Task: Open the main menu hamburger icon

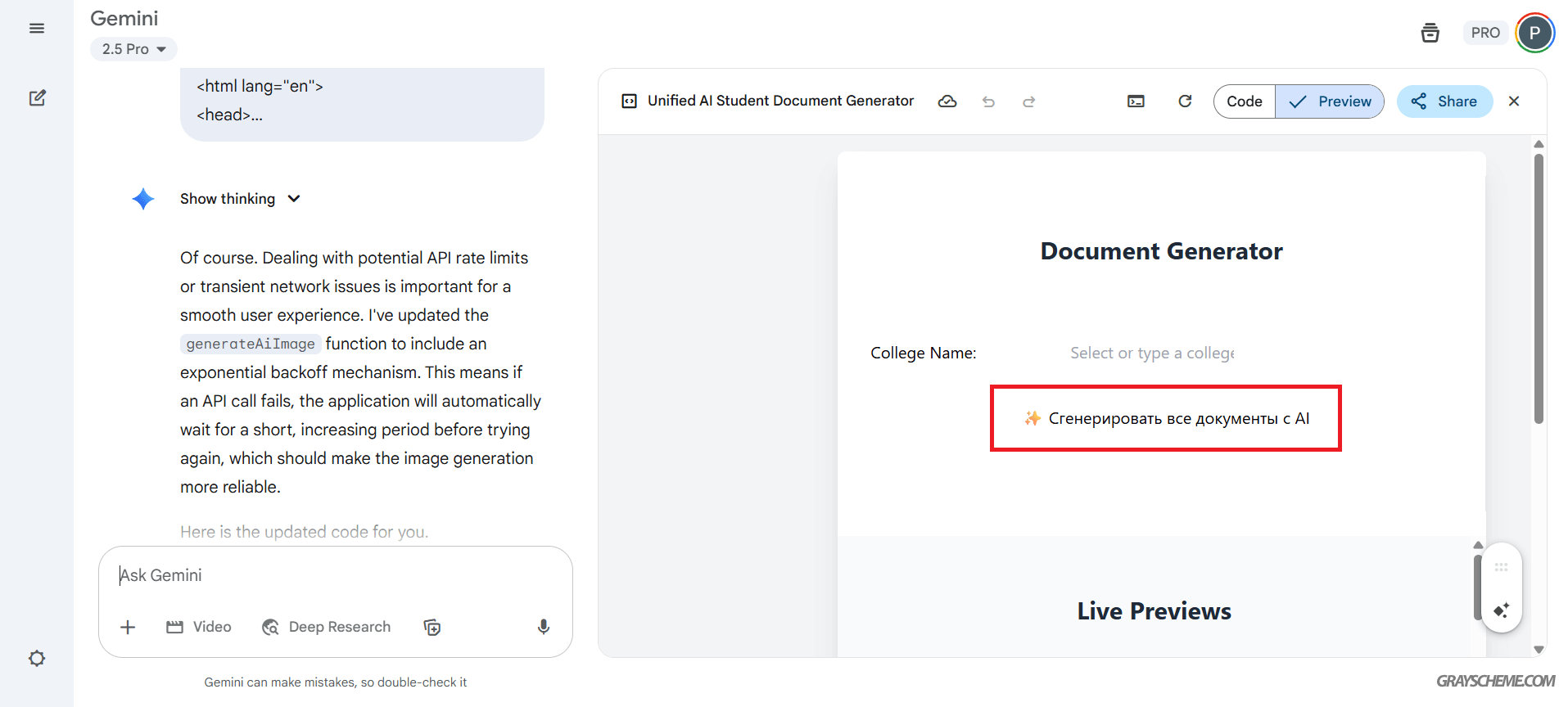Action: (x=37, y=29)
